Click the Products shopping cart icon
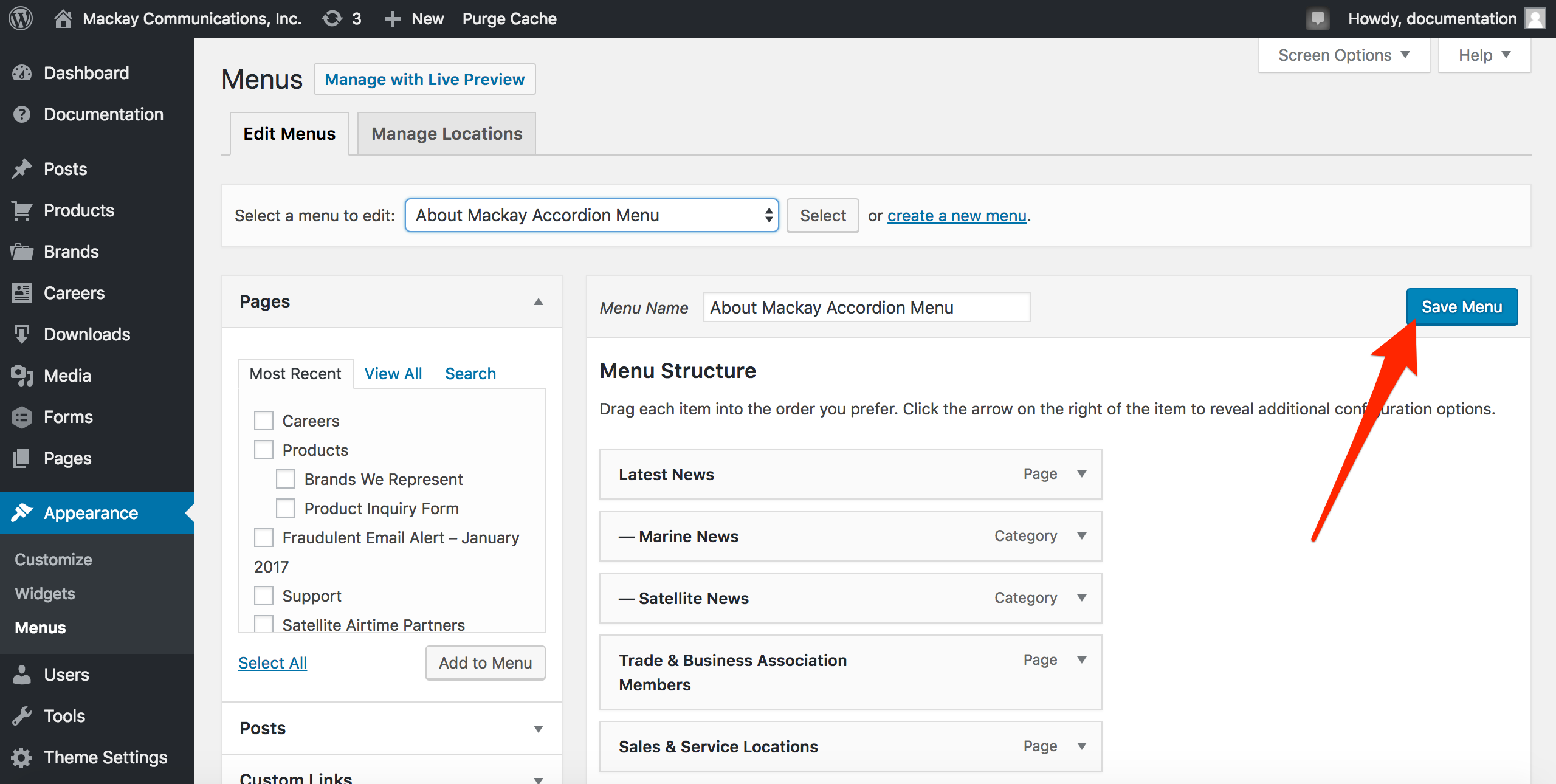1556x784 pixels. (22, 210)
